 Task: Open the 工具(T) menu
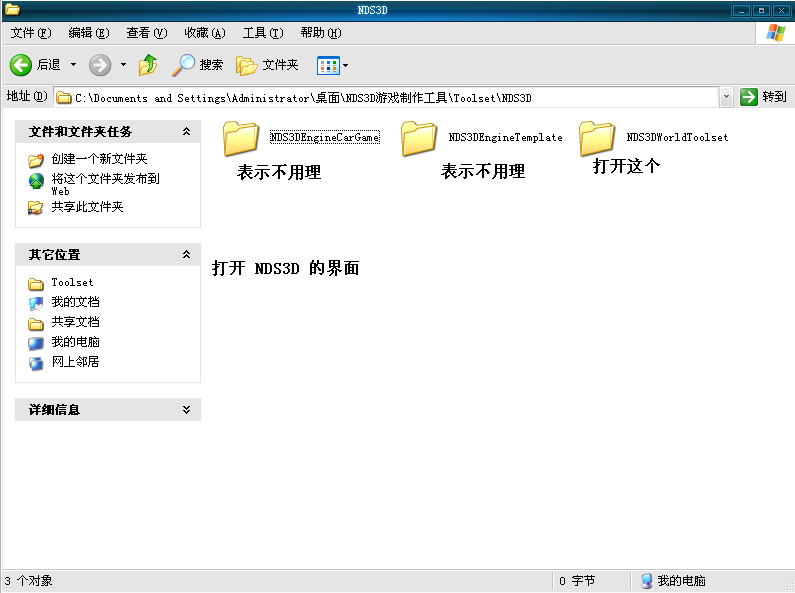tap(263, 33)
